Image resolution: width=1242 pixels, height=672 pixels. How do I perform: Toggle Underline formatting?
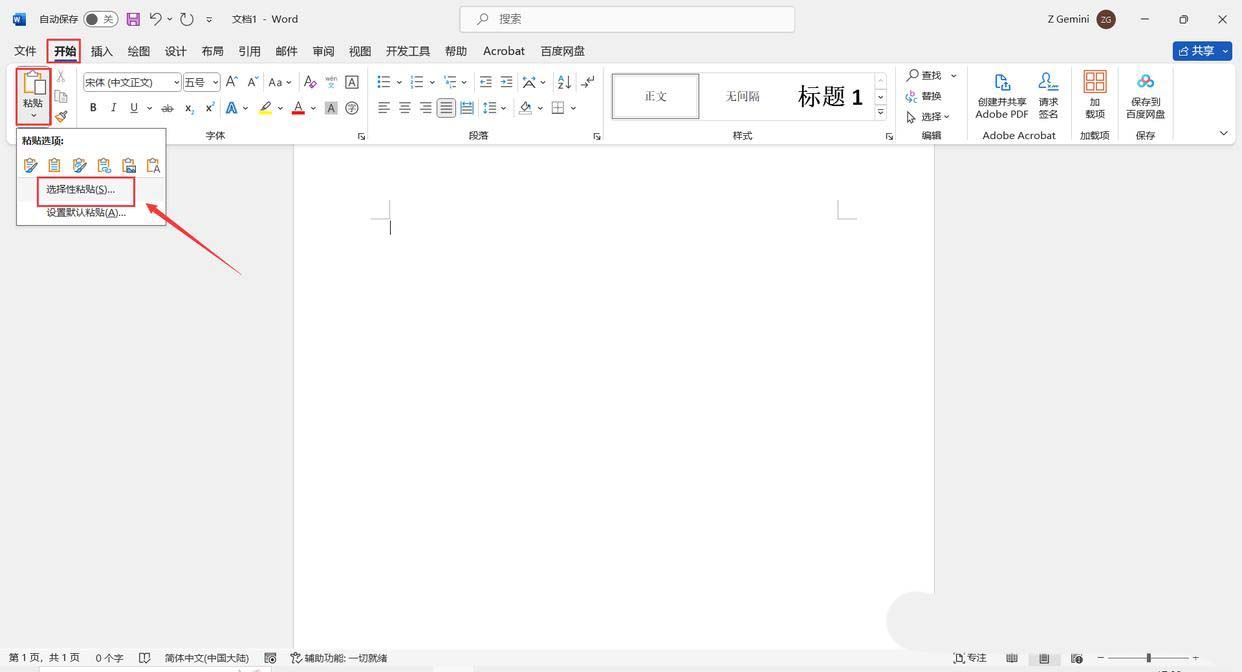(x=133, y=108)
